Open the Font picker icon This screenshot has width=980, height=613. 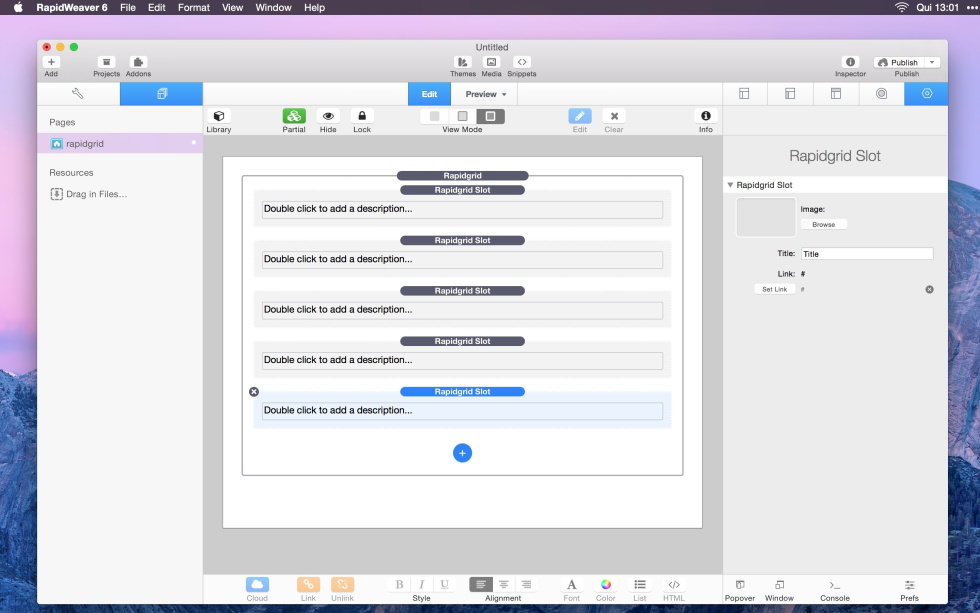[571, 585]
